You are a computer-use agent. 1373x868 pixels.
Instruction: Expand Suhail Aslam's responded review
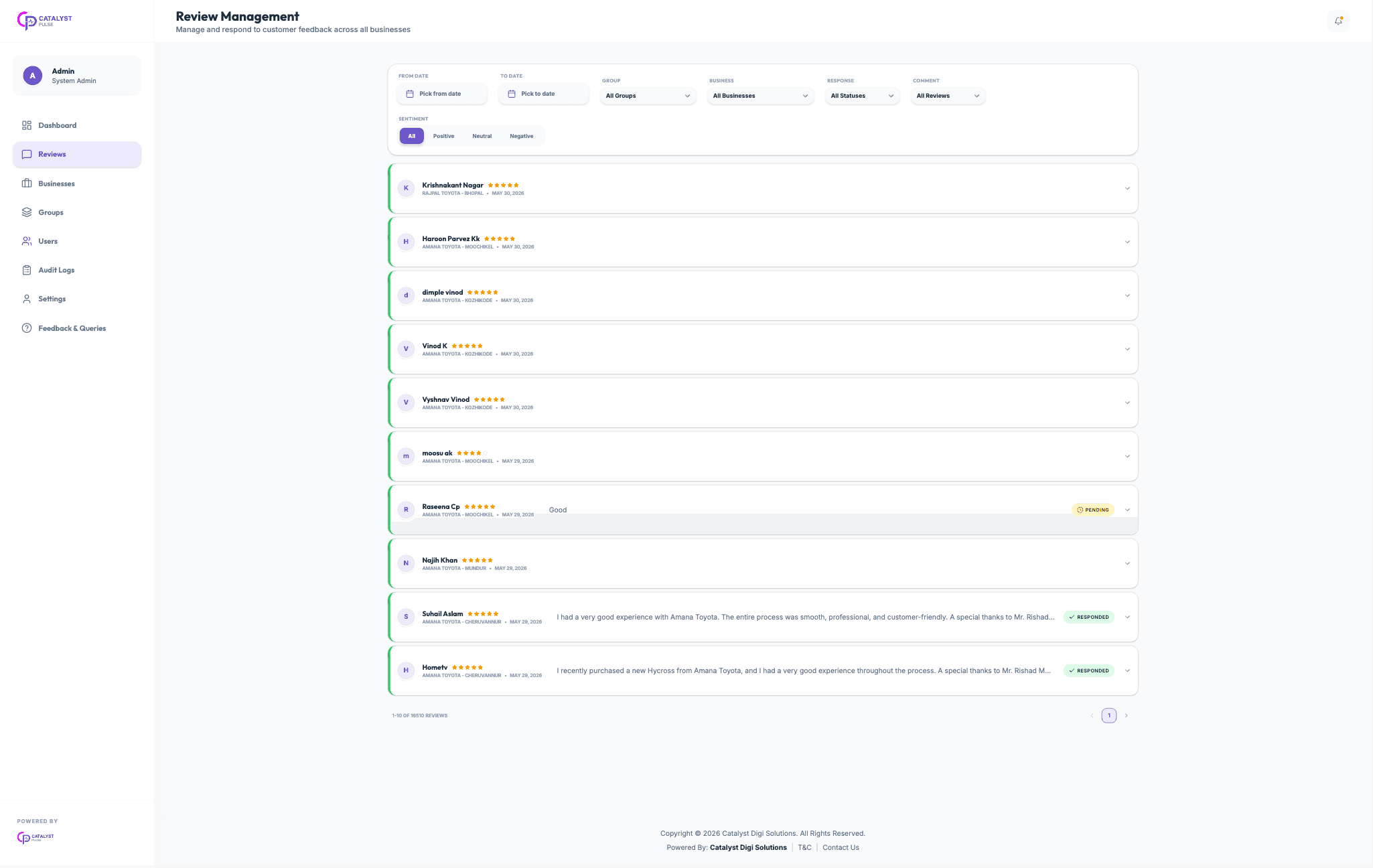[x=1127, y=617]
